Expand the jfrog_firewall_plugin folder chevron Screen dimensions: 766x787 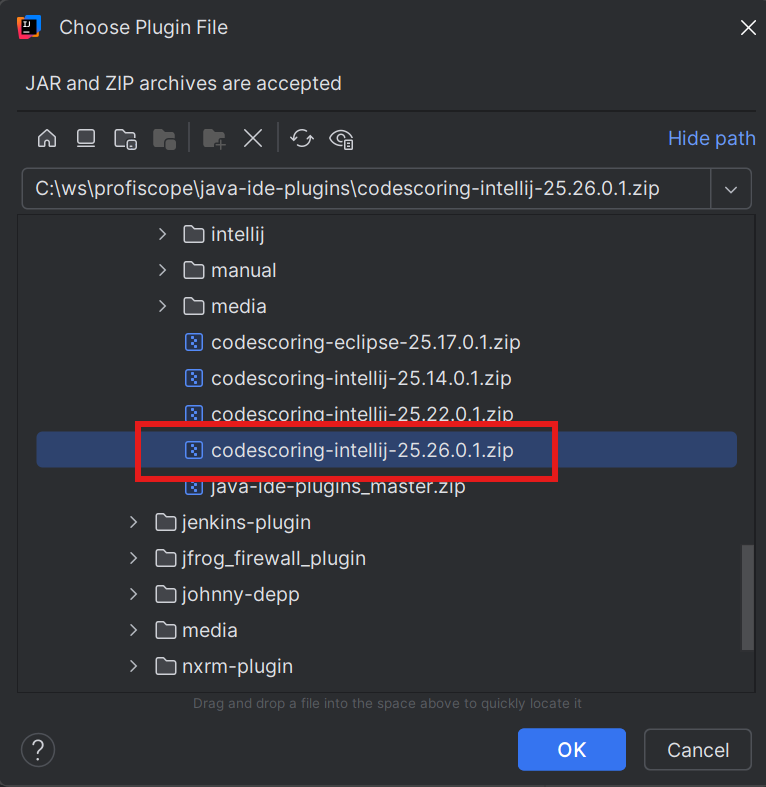pyautogui.click(x=134, y=558)
